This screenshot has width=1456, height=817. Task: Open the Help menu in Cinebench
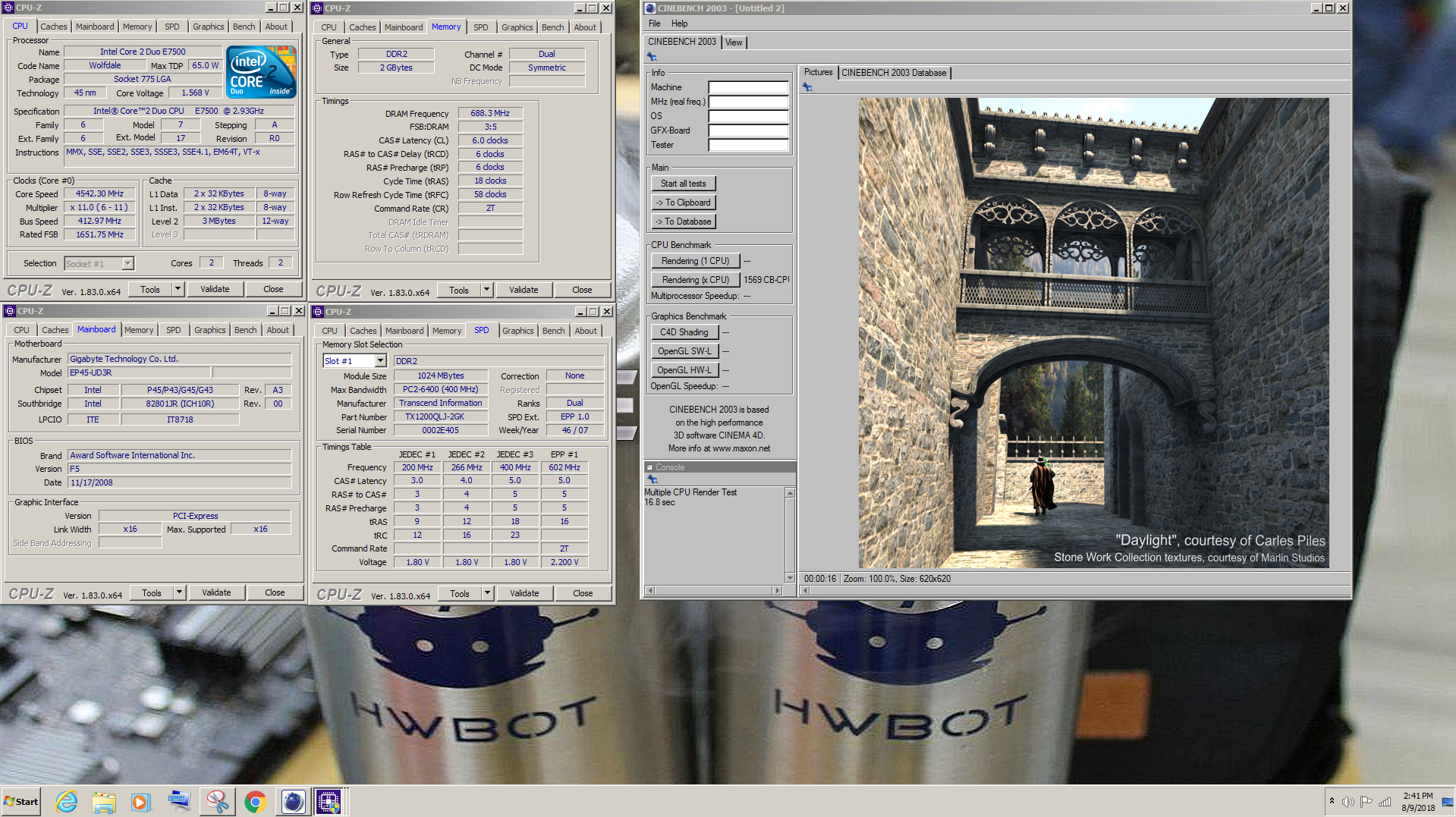coord(679,24)
